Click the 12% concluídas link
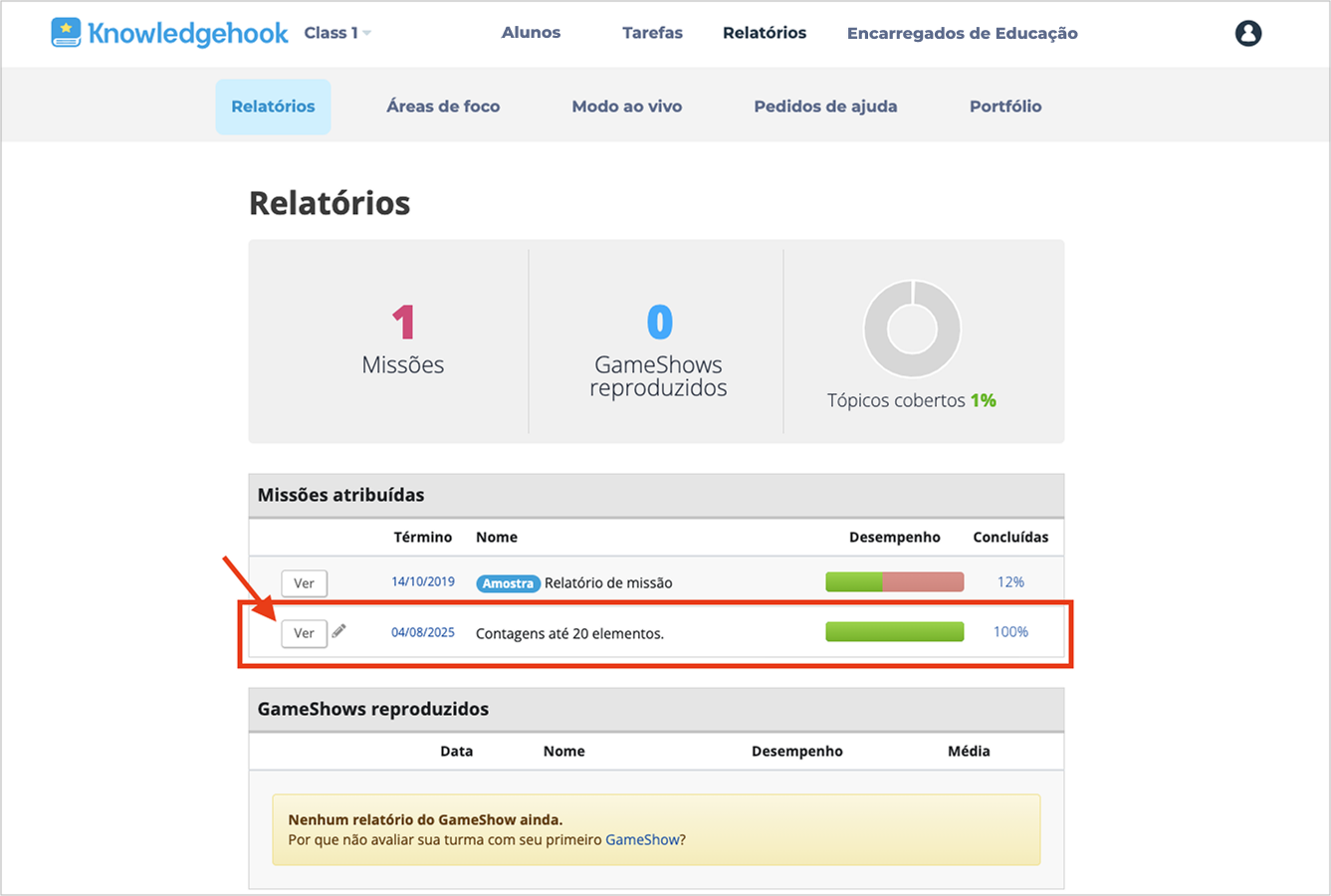Viewport: 1331px width, 896px height. point(1010,581)
